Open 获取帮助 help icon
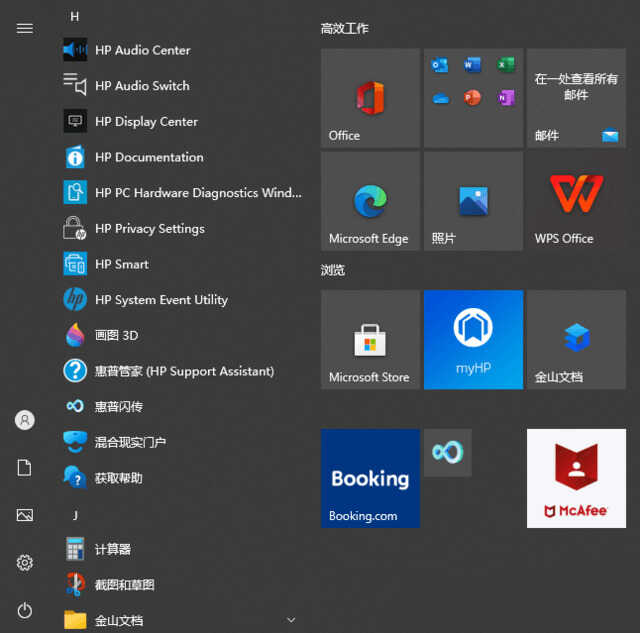The height and width of the screenshot is (633, 640). pyautogui.click(x=75, y=478)
